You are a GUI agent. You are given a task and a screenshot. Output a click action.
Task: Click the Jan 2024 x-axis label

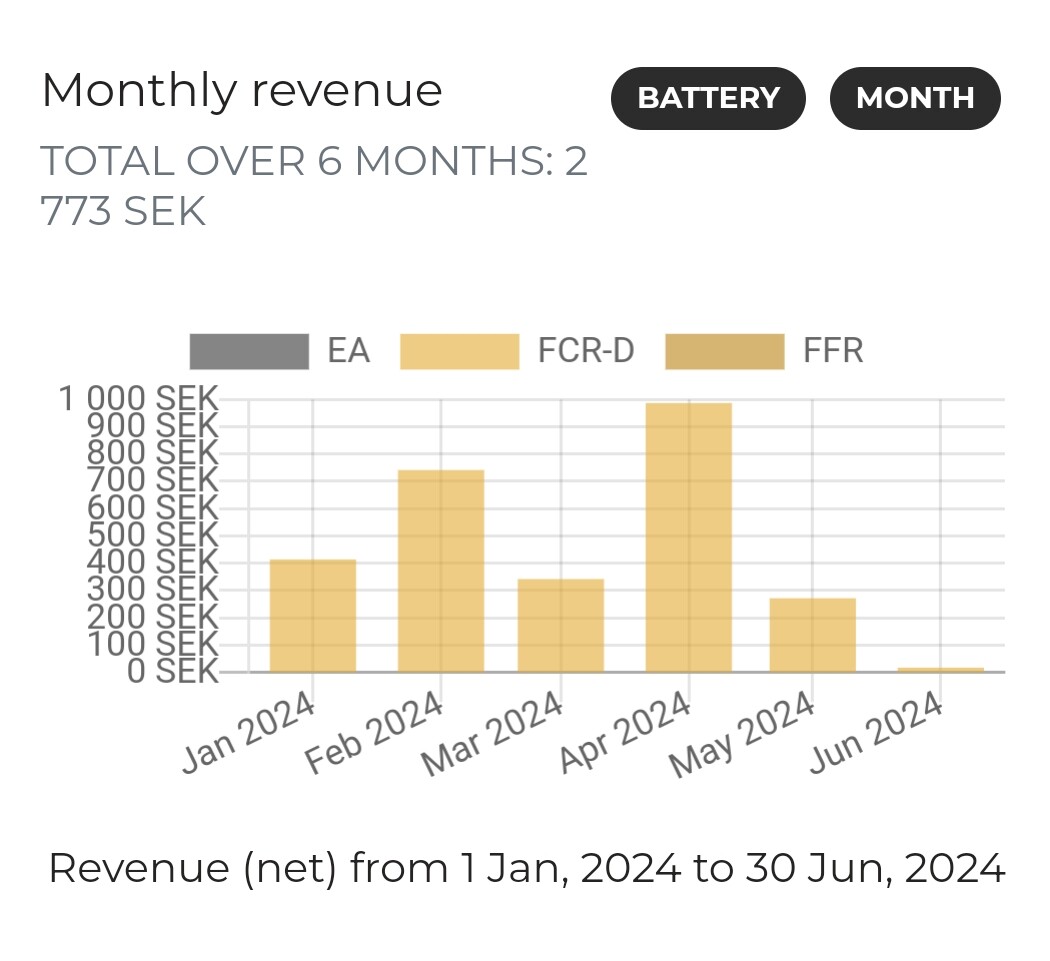(250, 733)
